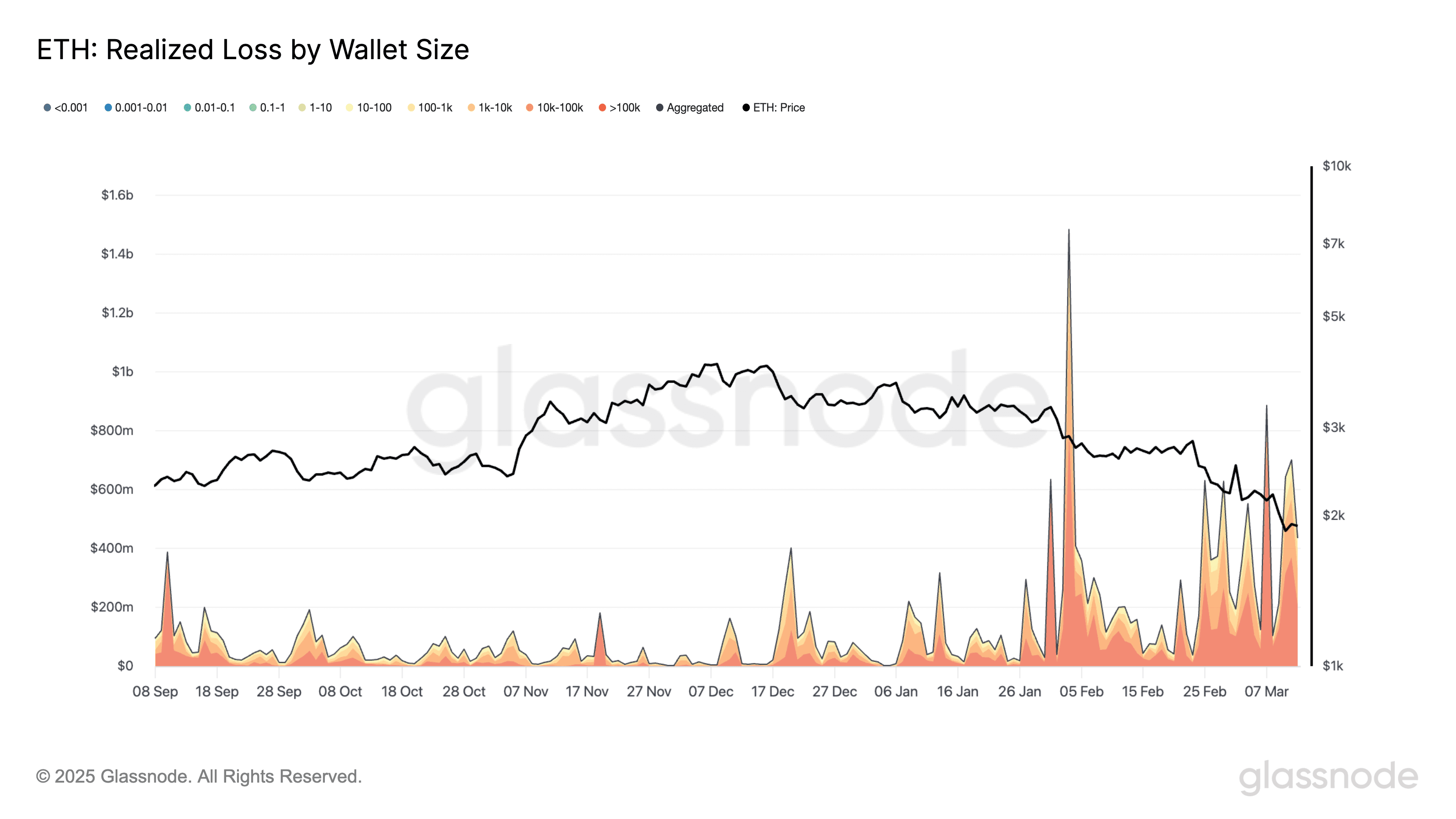Toggle the <0.001 legend series dot

click(47, 107)
